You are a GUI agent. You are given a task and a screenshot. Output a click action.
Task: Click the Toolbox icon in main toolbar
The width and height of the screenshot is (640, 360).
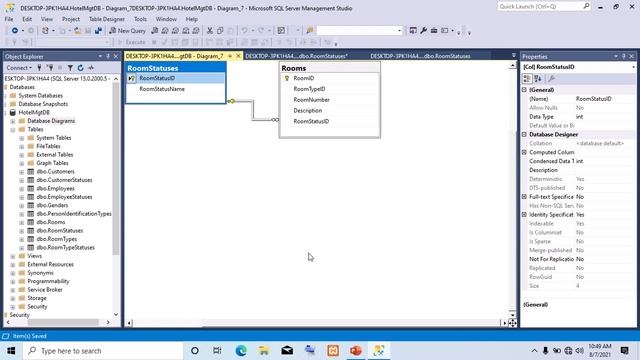[434, 31]
